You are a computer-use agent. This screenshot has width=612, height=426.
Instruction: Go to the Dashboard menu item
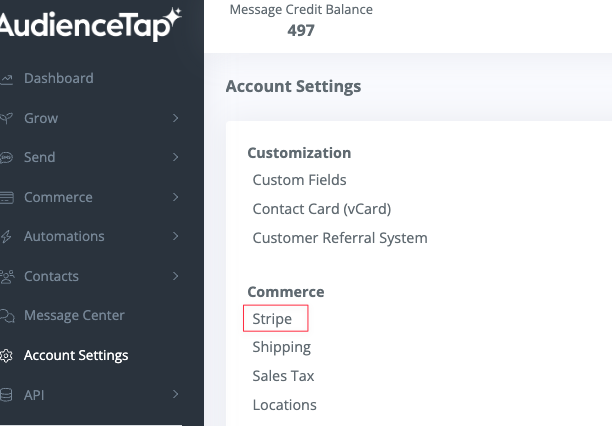[58, 78]
